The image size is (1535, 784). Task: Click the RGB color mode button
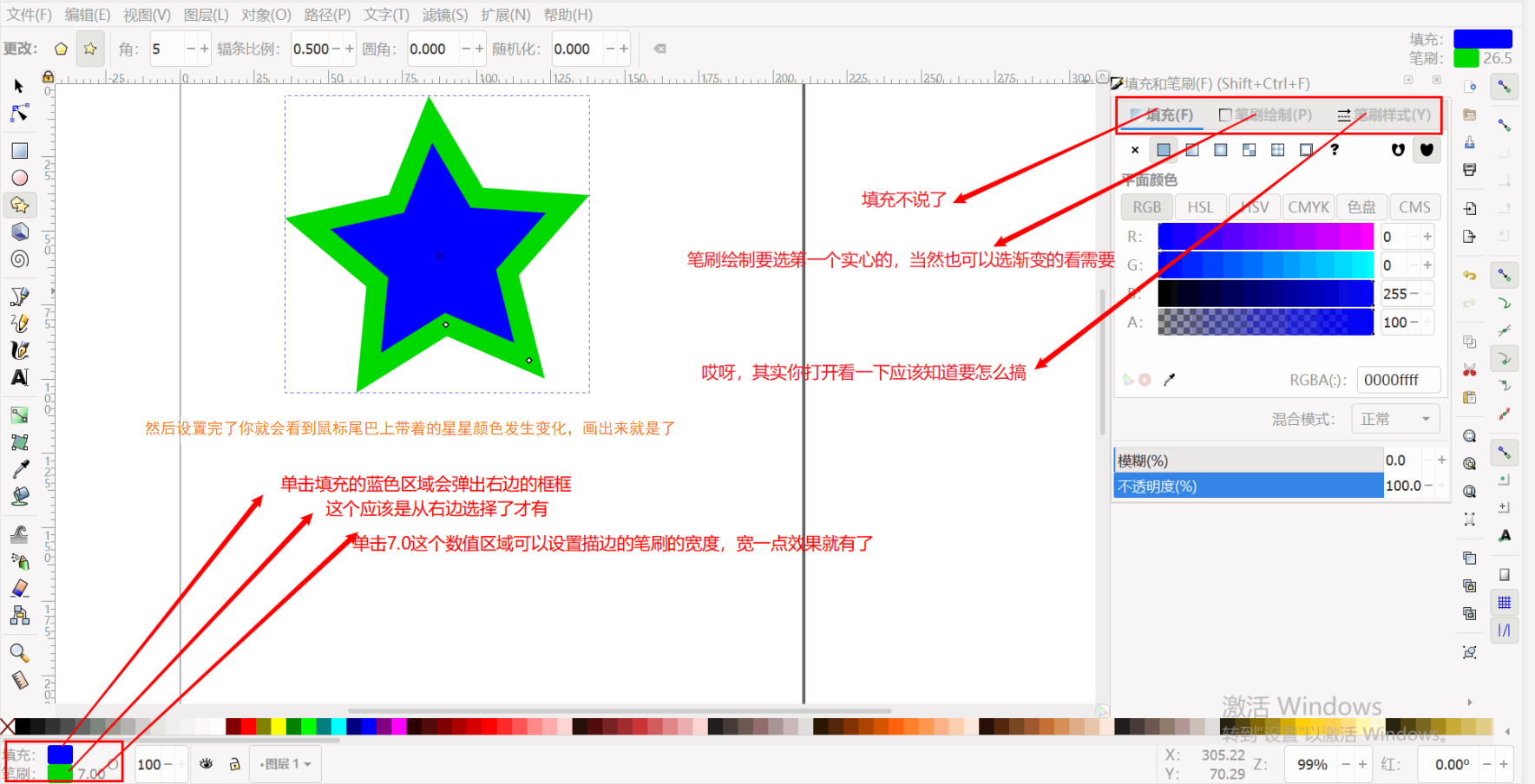click(1145, 206)
